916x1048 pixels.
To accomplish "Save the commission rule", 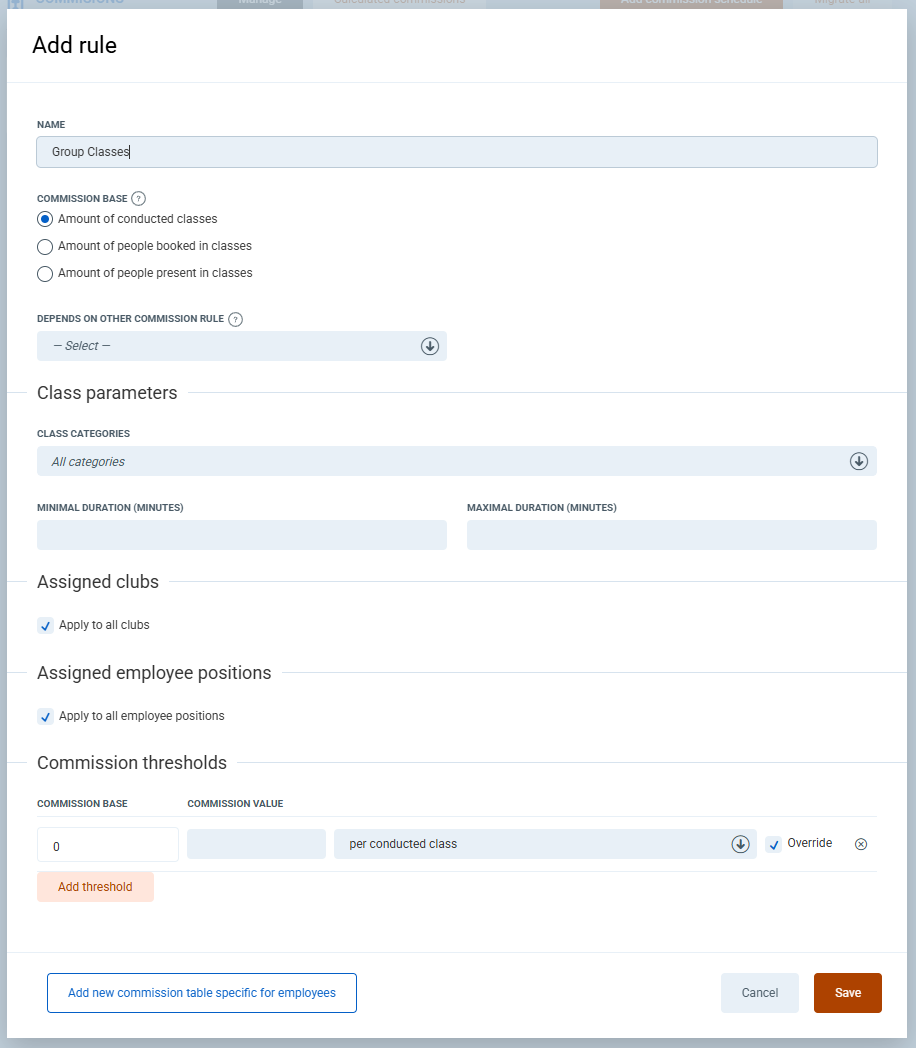I will tap(847, 993).
